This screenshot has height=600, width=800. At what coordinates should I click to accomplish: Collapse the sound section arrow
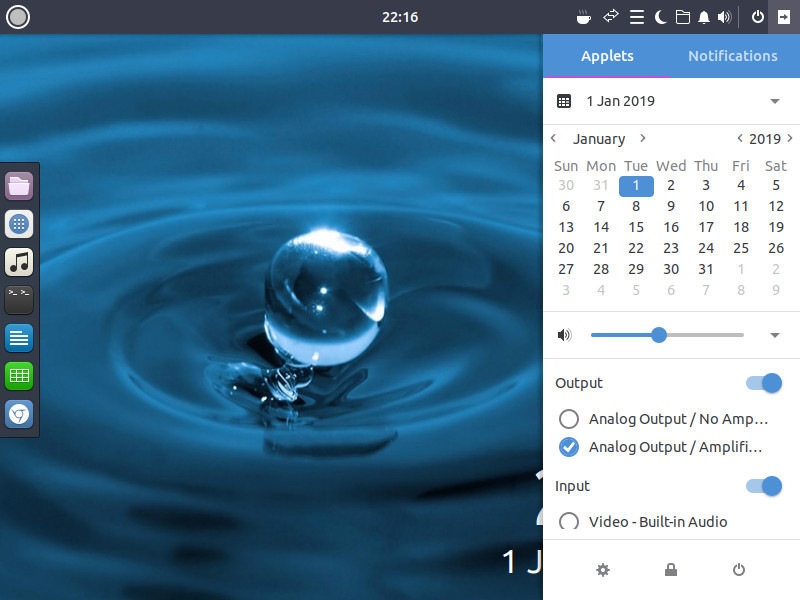[774, 335]
